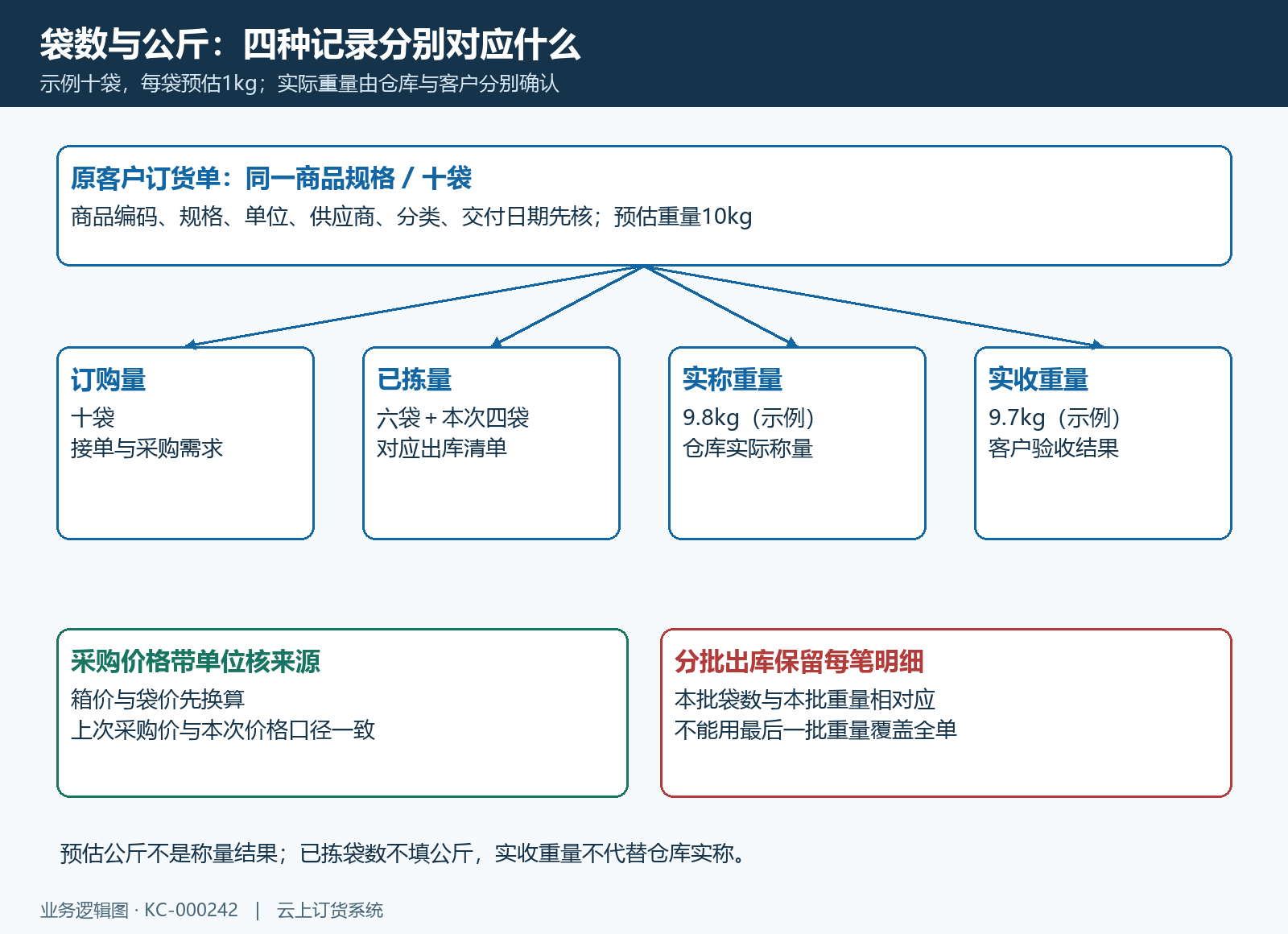Click the text 客户验收结果
Screen dimensions: 1288x934
(1054, 448)
